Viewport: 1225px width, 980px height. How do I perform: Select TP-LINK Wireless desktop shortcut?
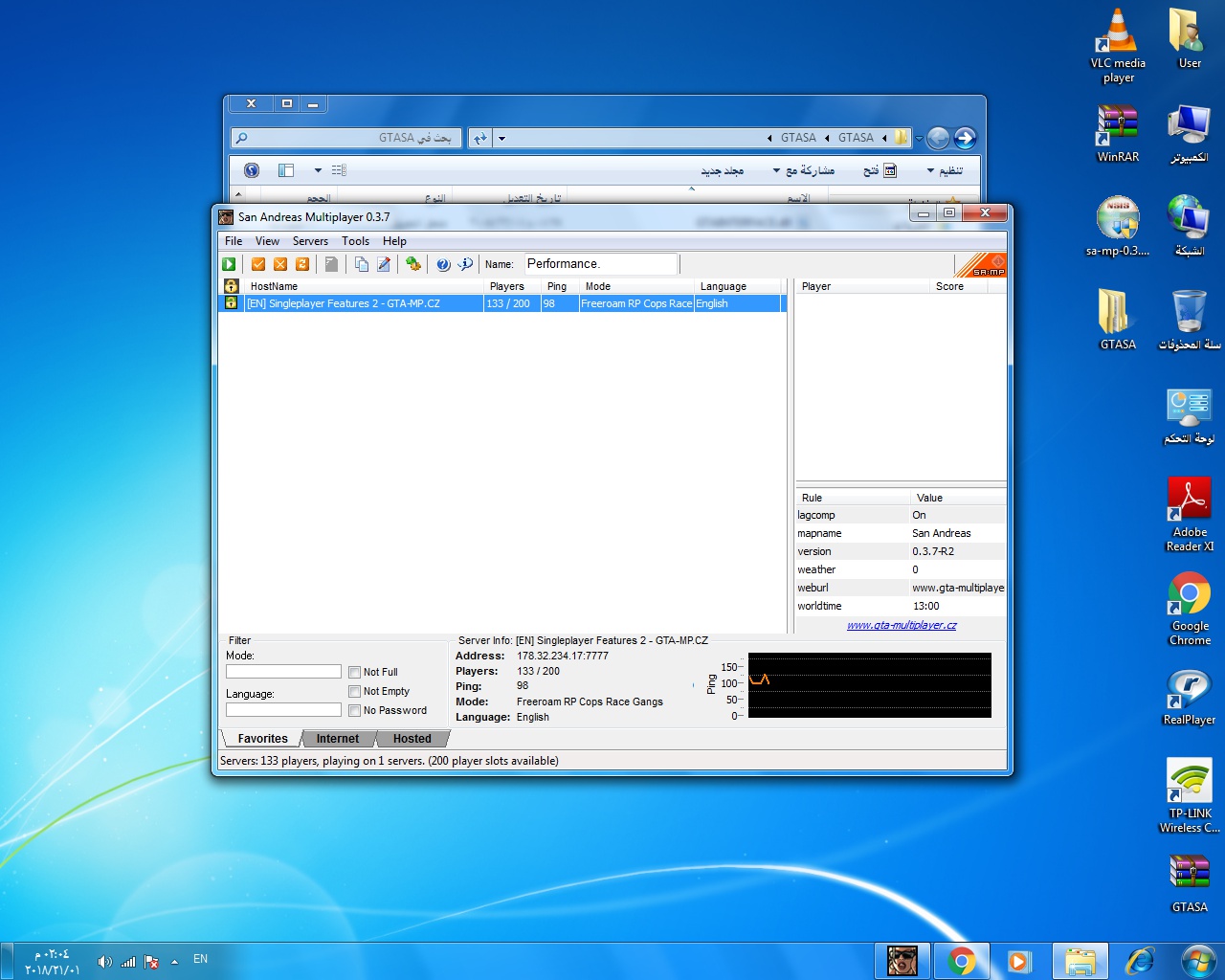(1190, 795)
